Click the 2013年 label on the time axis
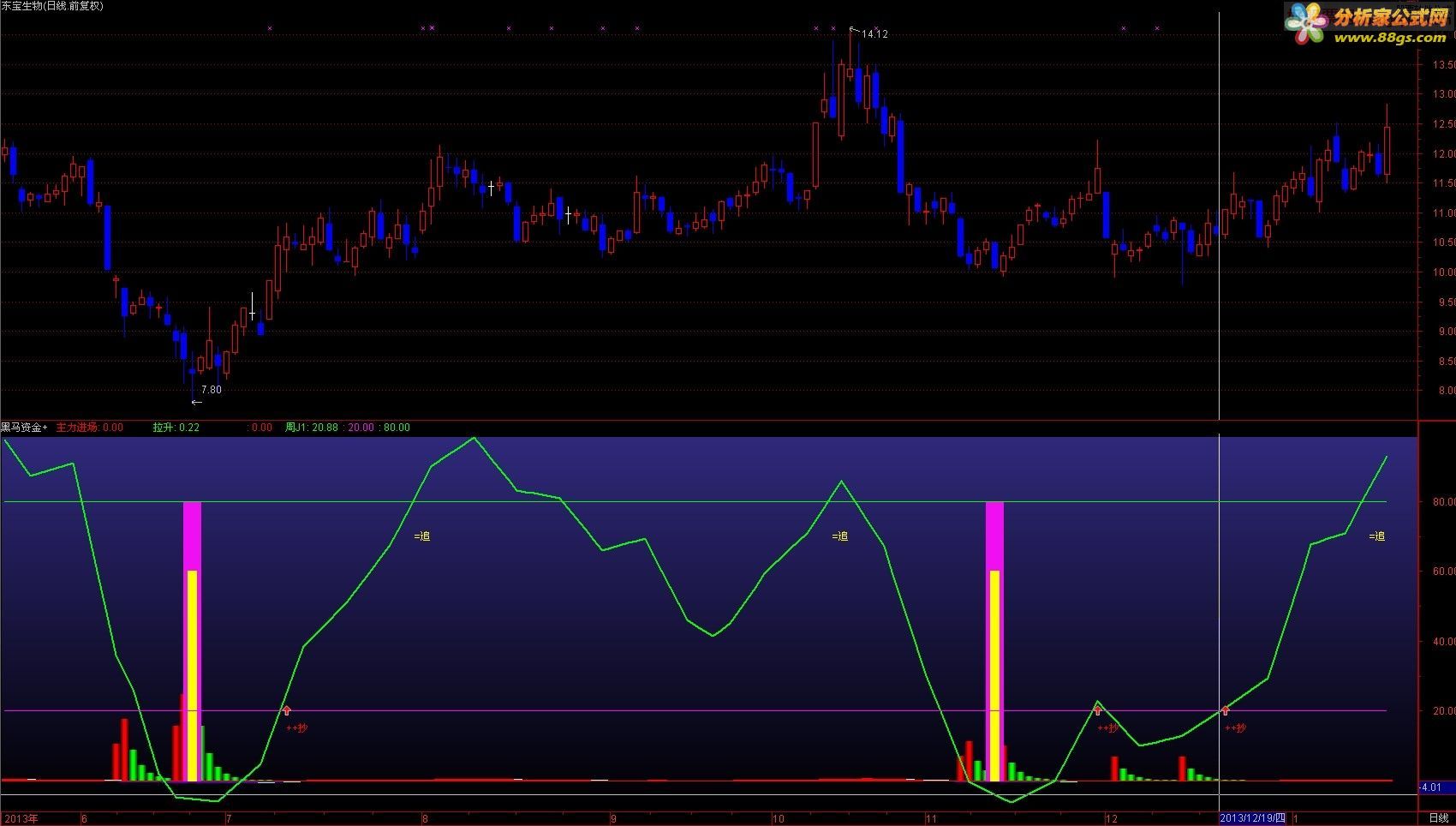The width and height of the screenshot is (1456, 826). click(20, 818)
